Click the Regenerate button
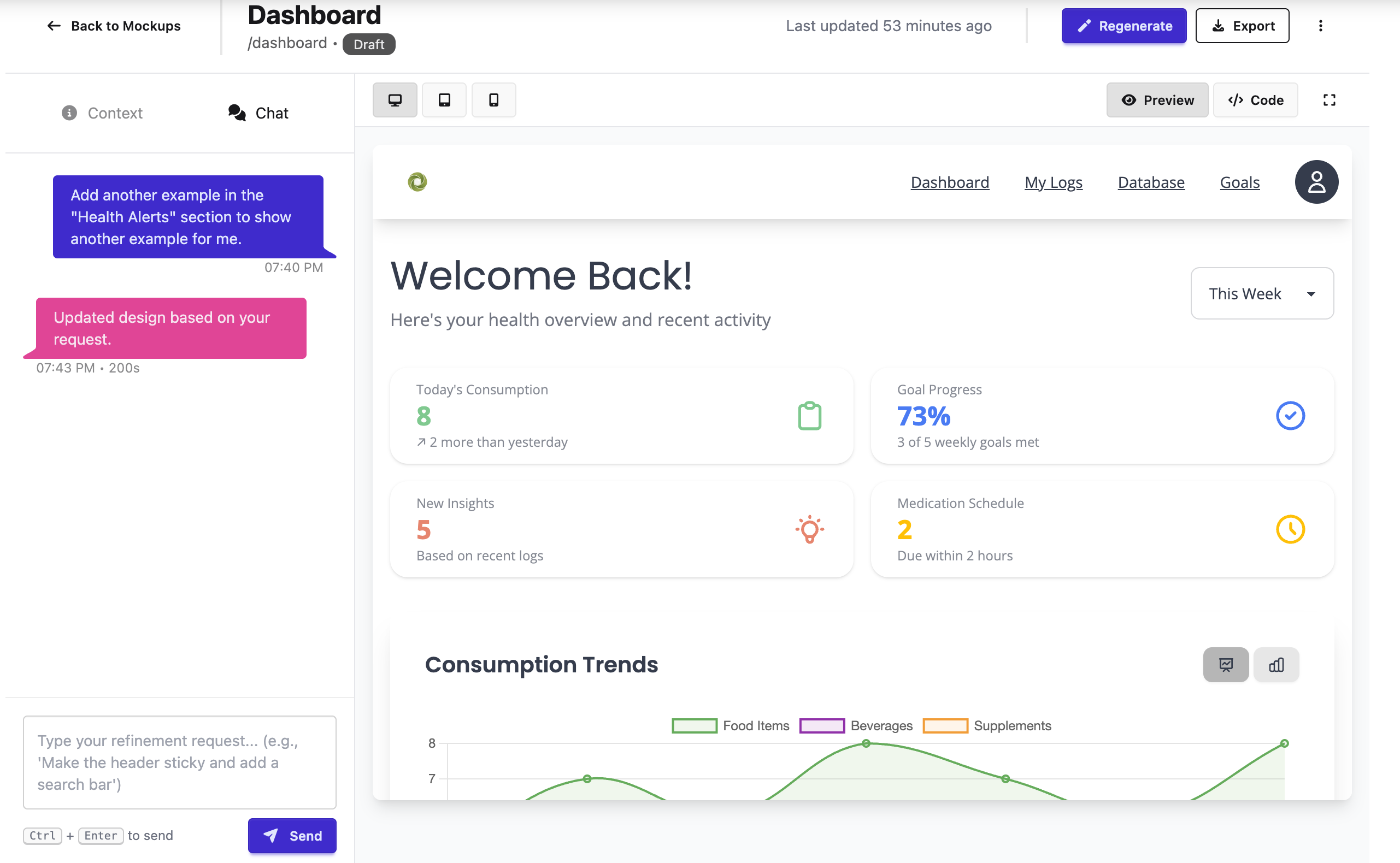Viewport: 1400px width, 863px height. [1123, 26]
